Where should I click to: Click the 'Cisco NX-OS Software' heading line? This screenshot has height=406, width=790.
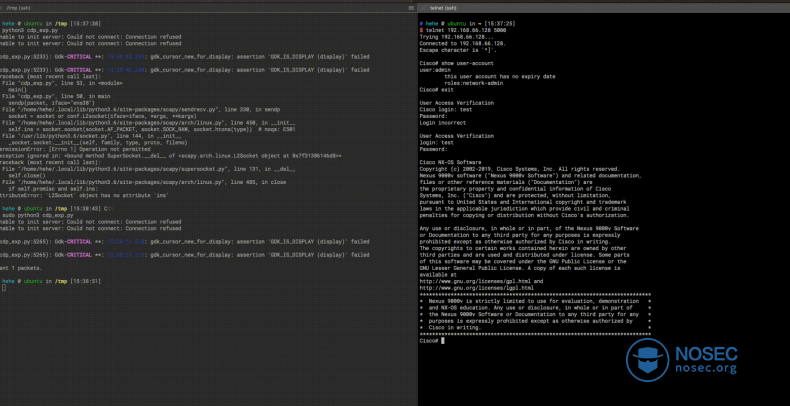450,162
